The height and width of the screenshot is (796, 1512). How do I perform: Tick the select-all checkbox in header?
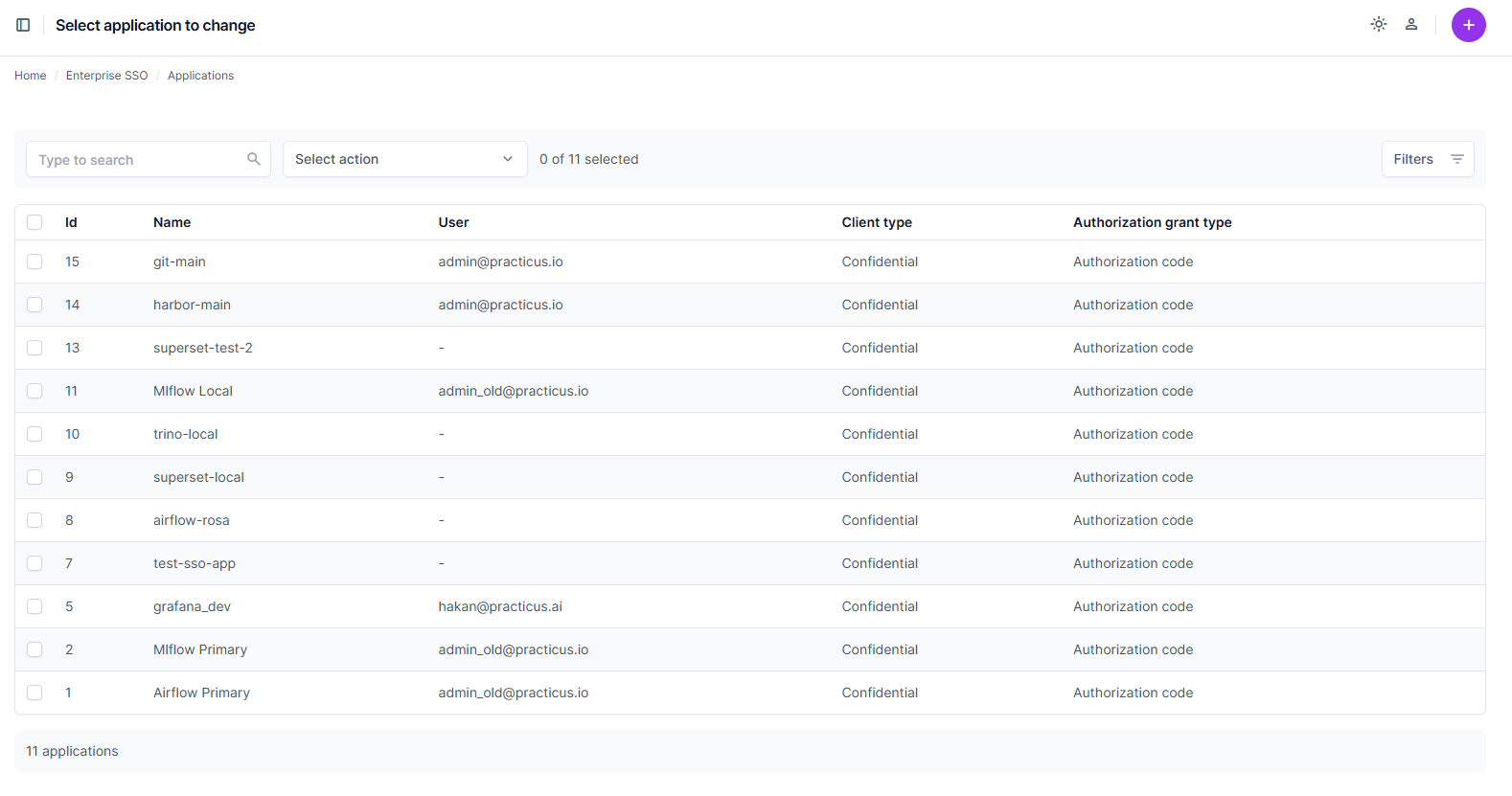click(x=34, y=222)
